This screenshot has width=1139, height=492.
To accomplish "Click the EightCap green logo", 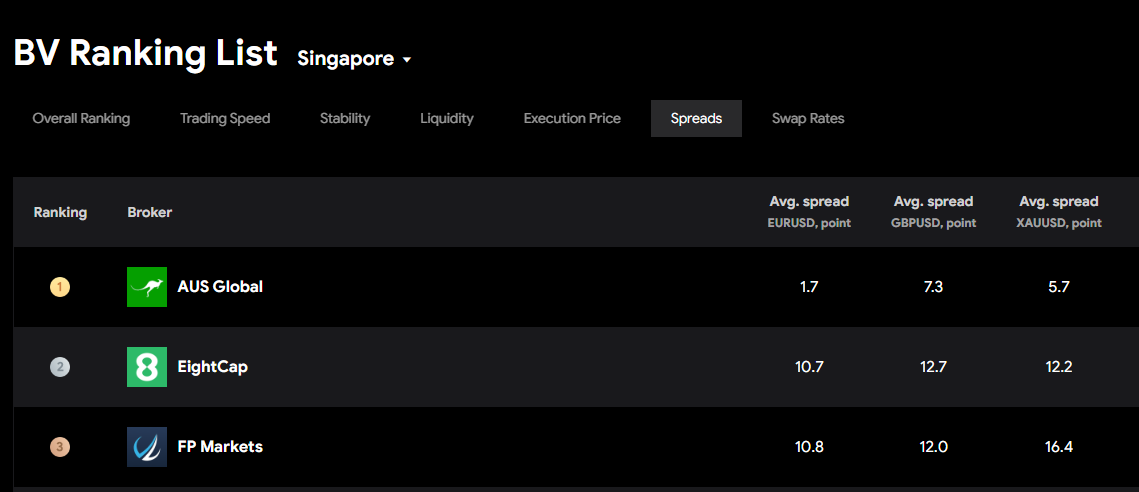I will pyautogui.click(x=147, y=367).
